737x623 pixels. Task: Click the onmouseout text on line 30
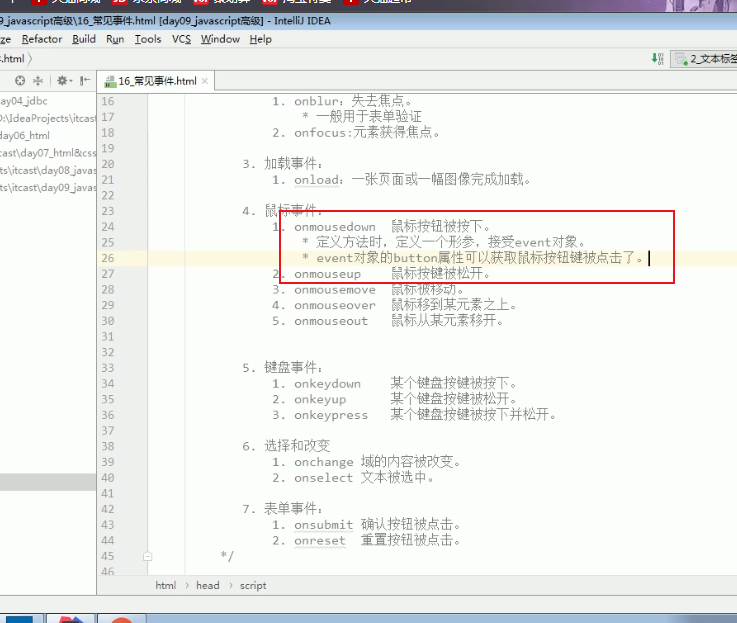point(331,321)
